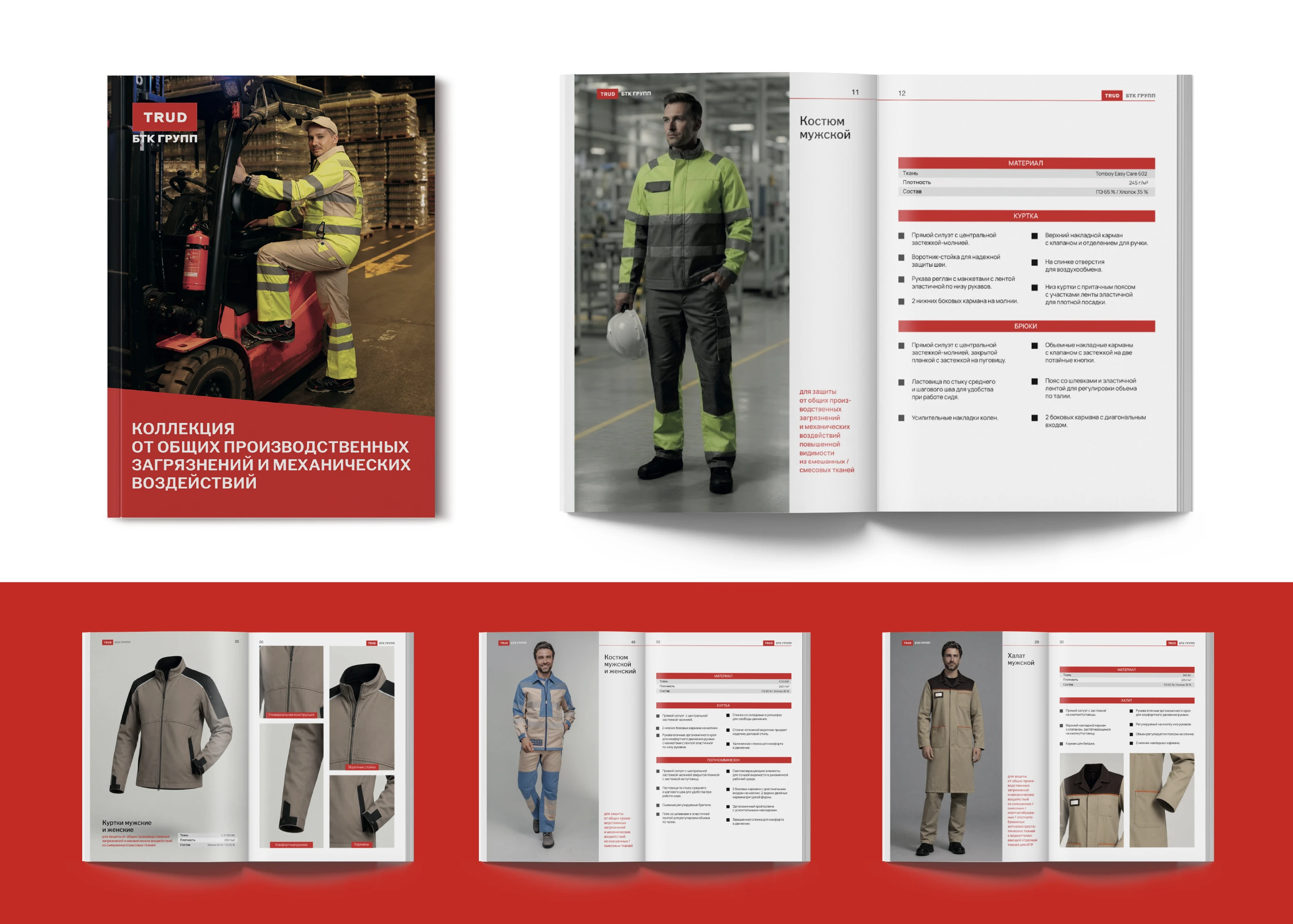This screenshot has width=1293, height=924.
Task: Click the TRUD logo on page 29
Action: pos(907,643)
